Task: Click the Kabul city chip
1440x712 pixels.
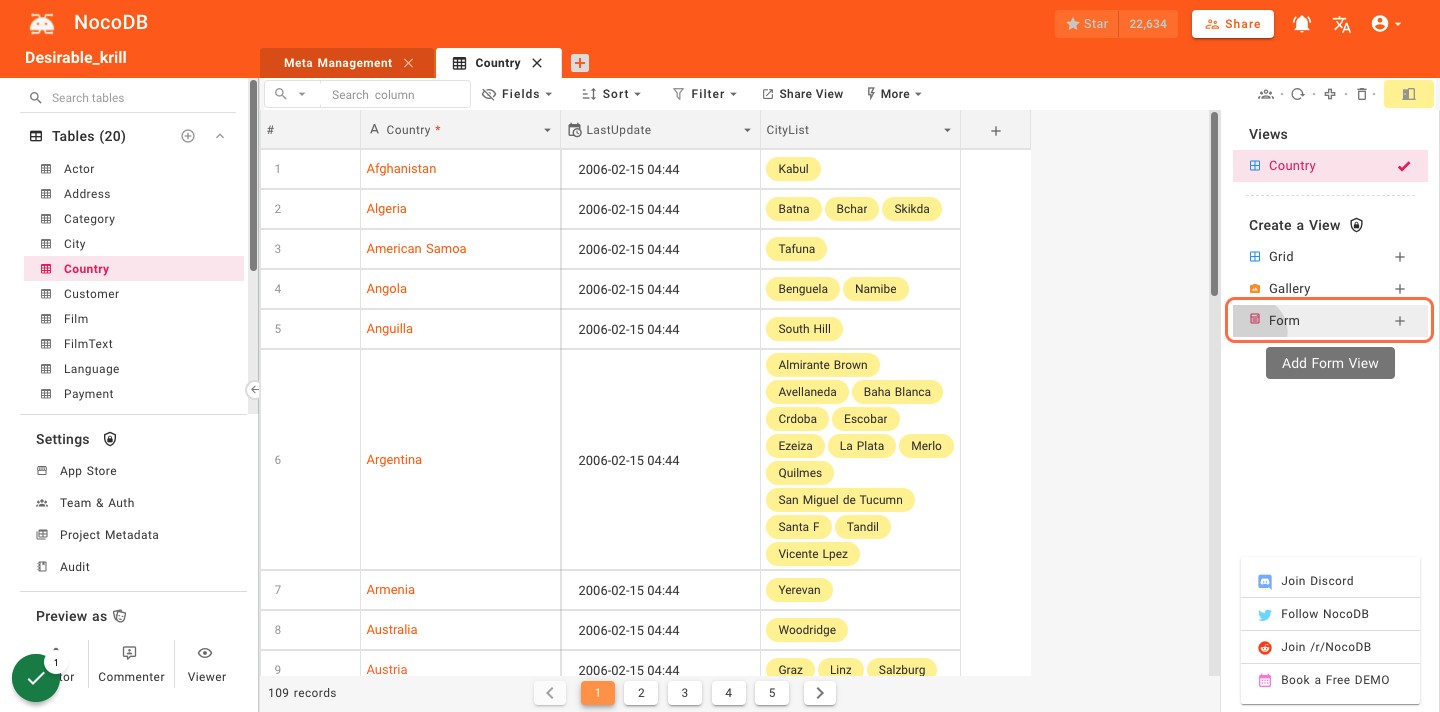Action: (x=793, y=169)
